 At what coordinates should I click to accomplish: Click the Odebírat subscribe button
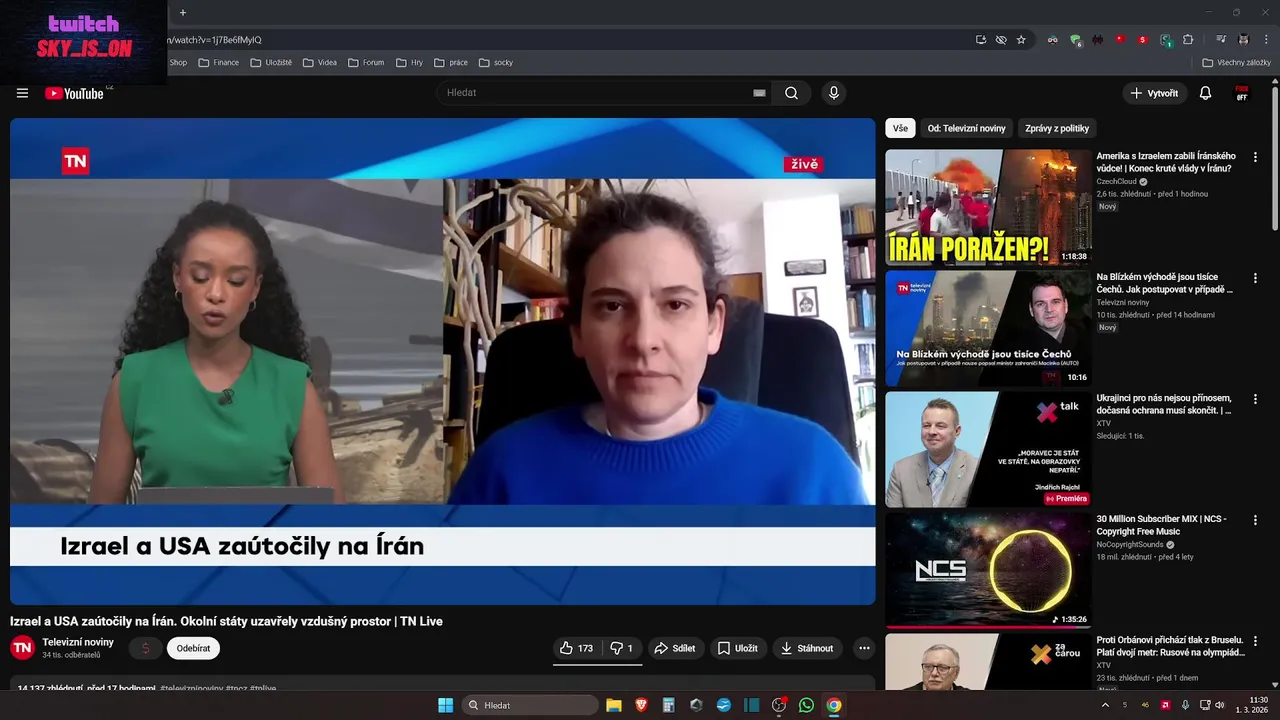[x=193, y=648]
